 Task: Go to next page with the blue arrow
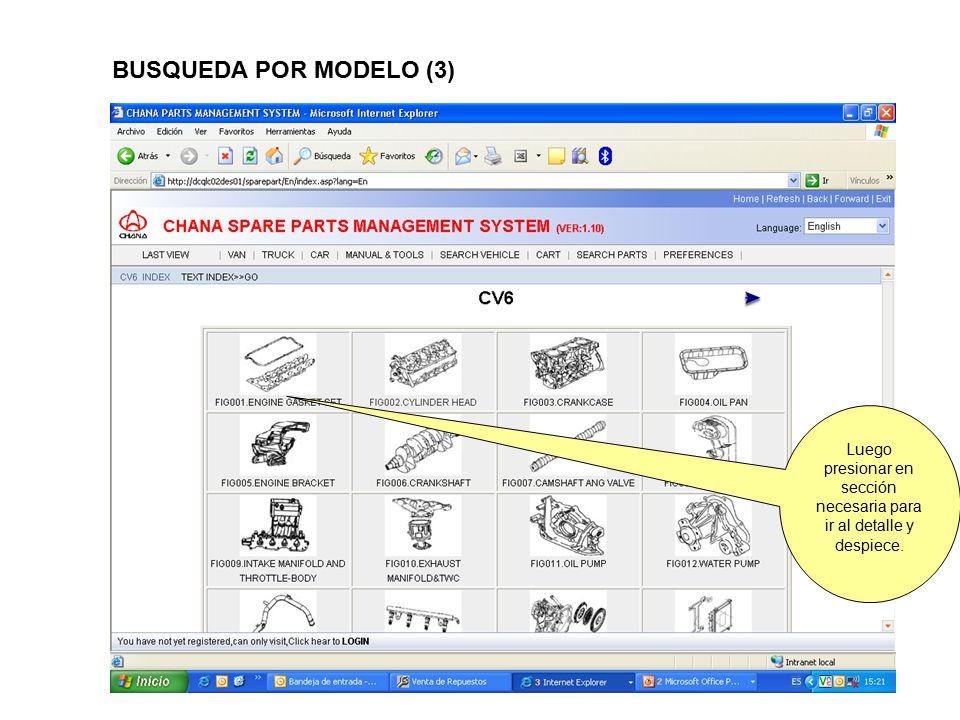(x=752, y=298)
